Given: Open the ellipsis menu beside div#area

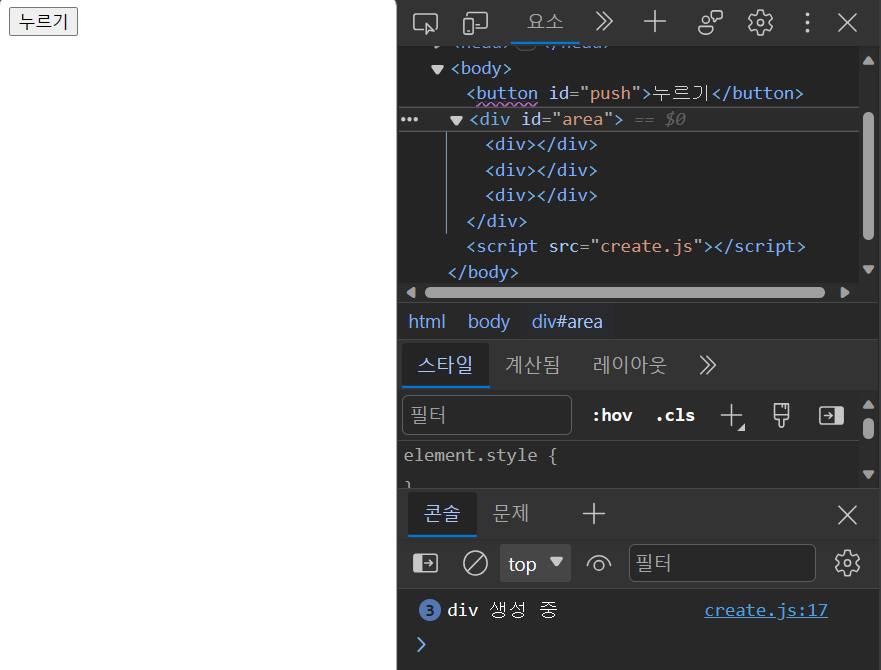Looking at the screenshot, I should point(410,119).
